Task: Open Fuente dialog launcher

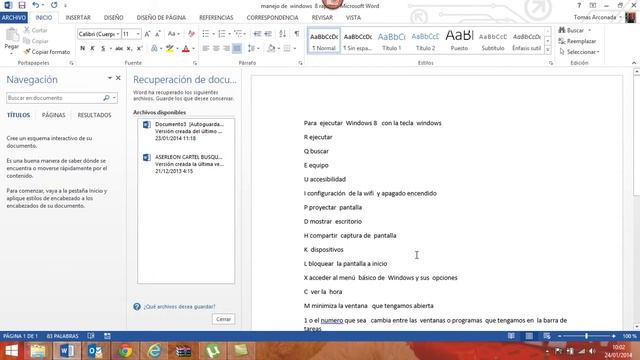Action: point(195,63)
